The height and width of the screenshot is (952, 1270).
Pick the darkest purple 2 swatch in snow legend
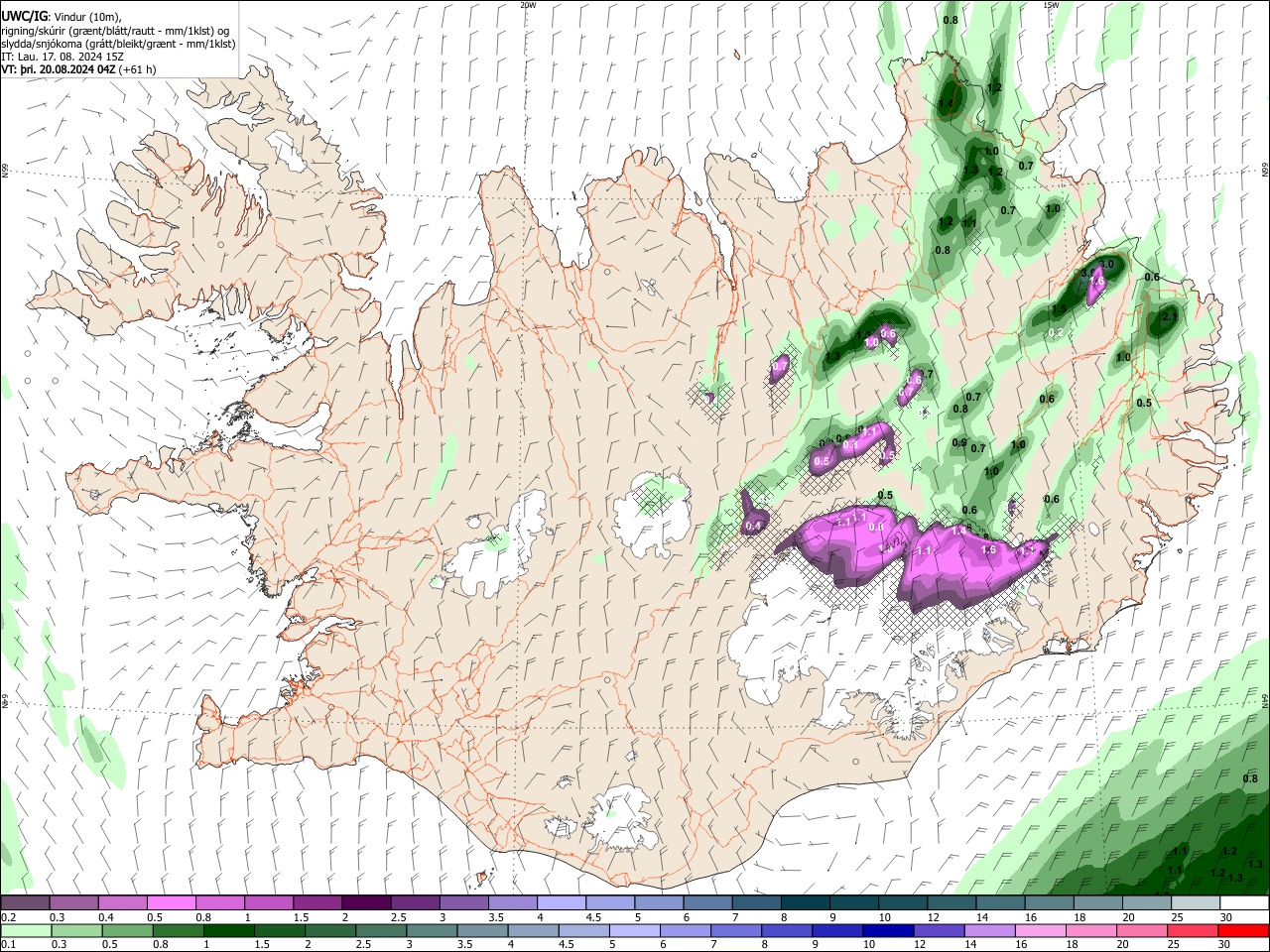(366, 903)
